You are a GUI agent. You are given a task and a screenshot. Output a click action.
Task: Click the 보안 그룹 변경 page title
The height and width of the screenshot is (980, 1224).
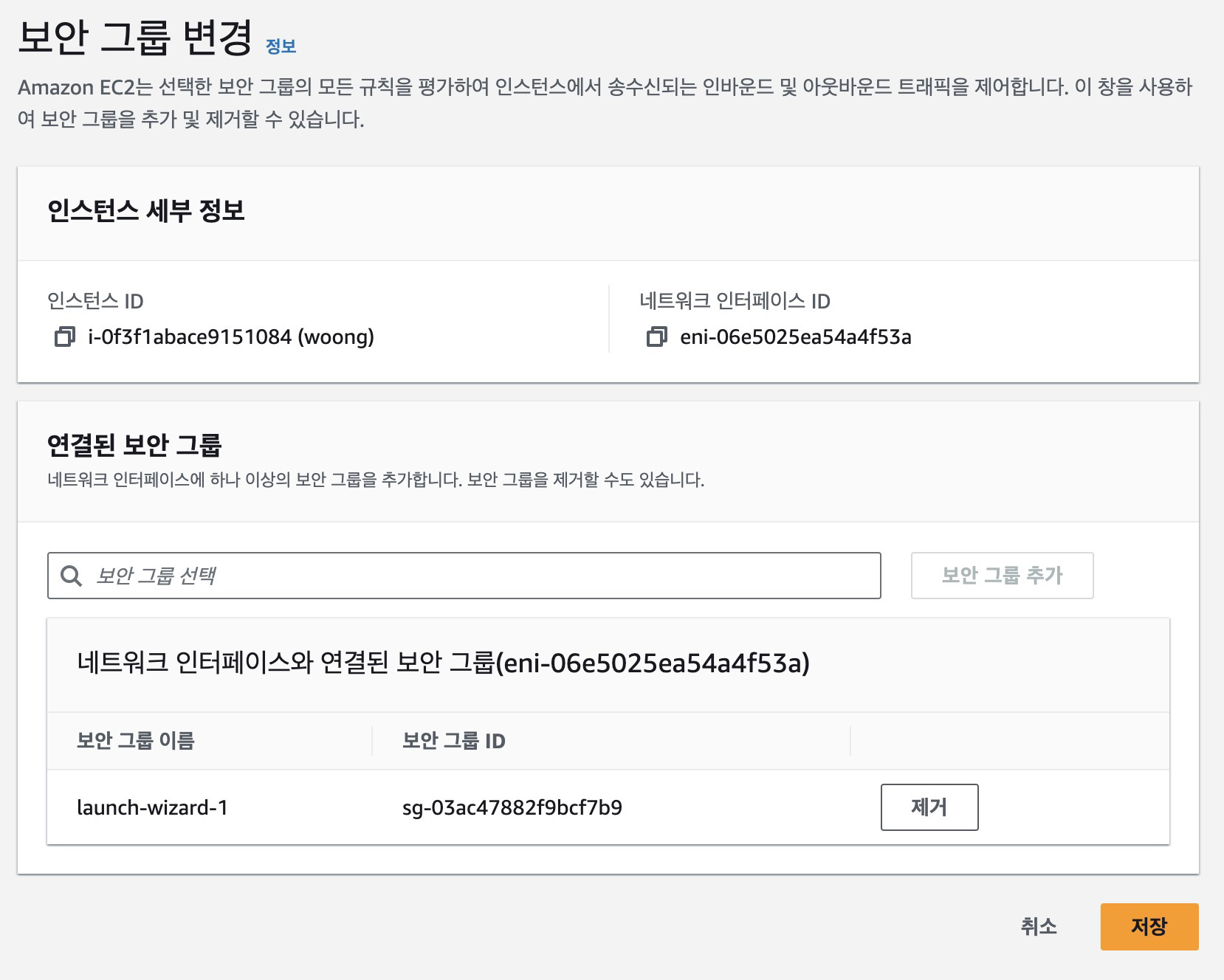pos(135,37)
